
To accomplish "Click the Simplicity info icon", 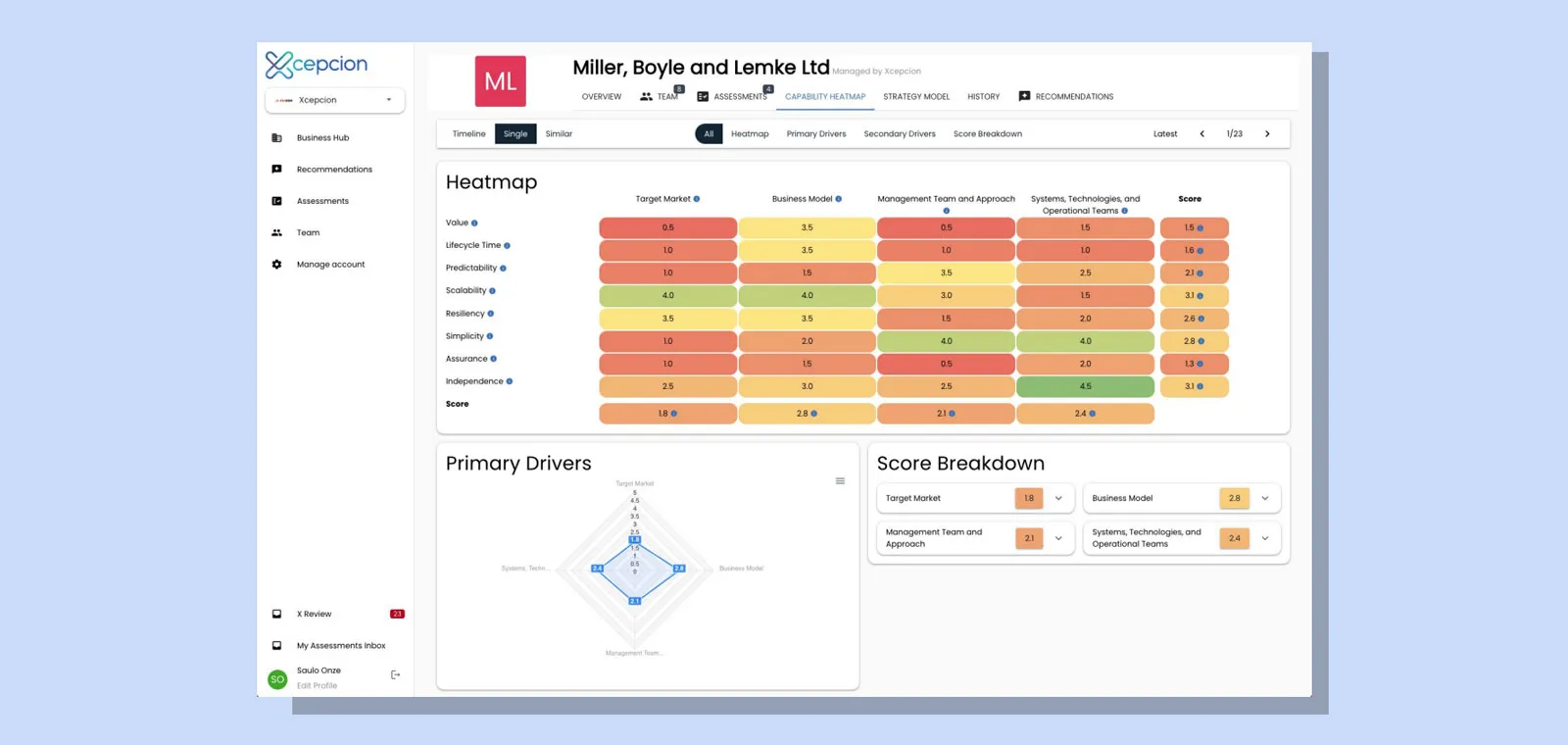I will pyautogui.click(x=490, y=336).
